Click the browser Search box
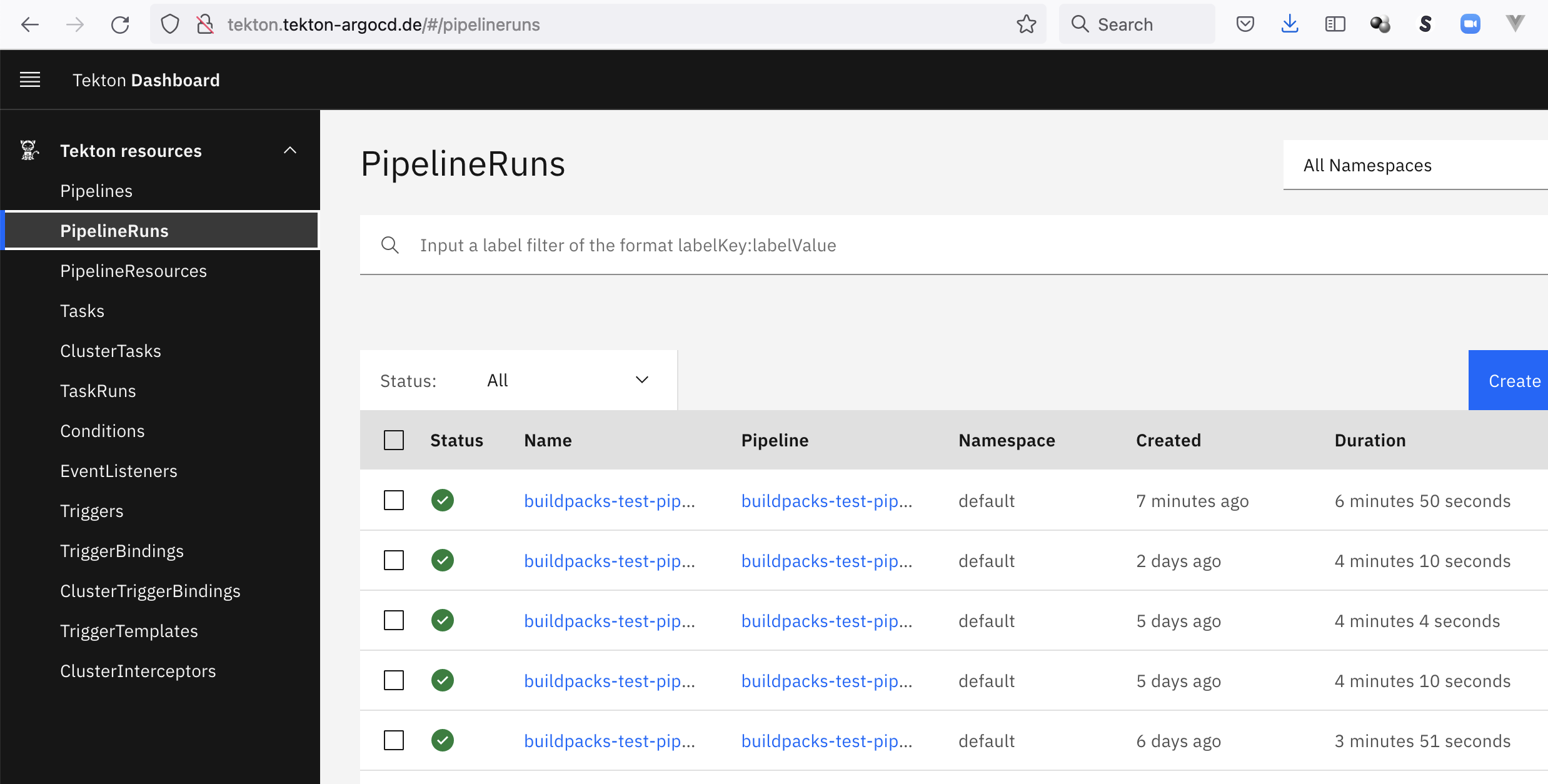This screenshot has width=1548, height=784. [1138, 25]
